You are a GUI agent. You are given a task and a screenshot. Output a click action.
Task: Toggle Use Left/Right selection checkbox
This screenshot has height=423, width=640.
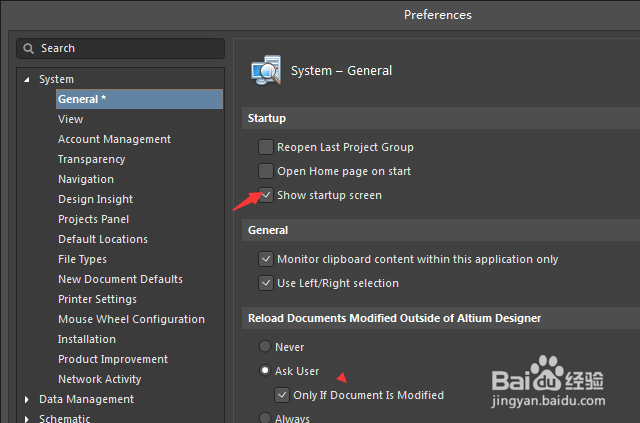click(x=266, y=283)
